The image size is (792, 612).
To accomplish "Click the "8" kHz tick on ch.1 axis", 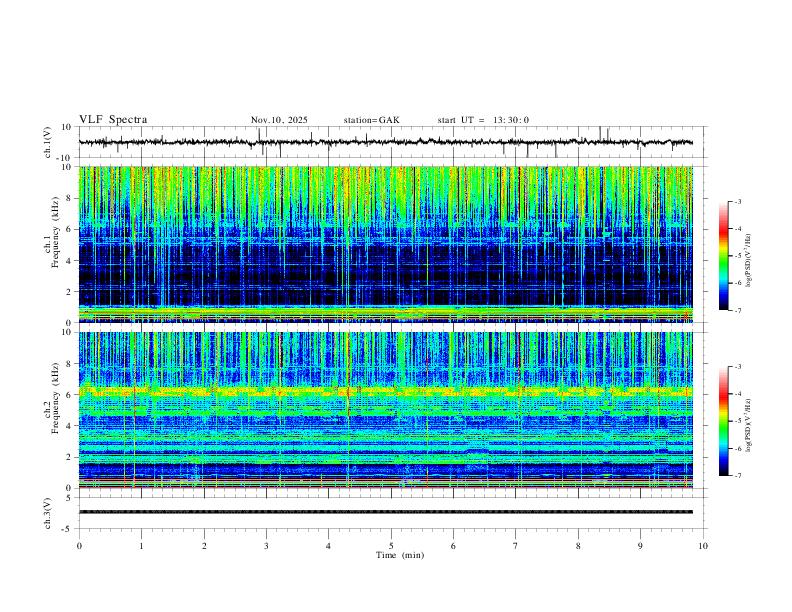I will coord(71,198).
